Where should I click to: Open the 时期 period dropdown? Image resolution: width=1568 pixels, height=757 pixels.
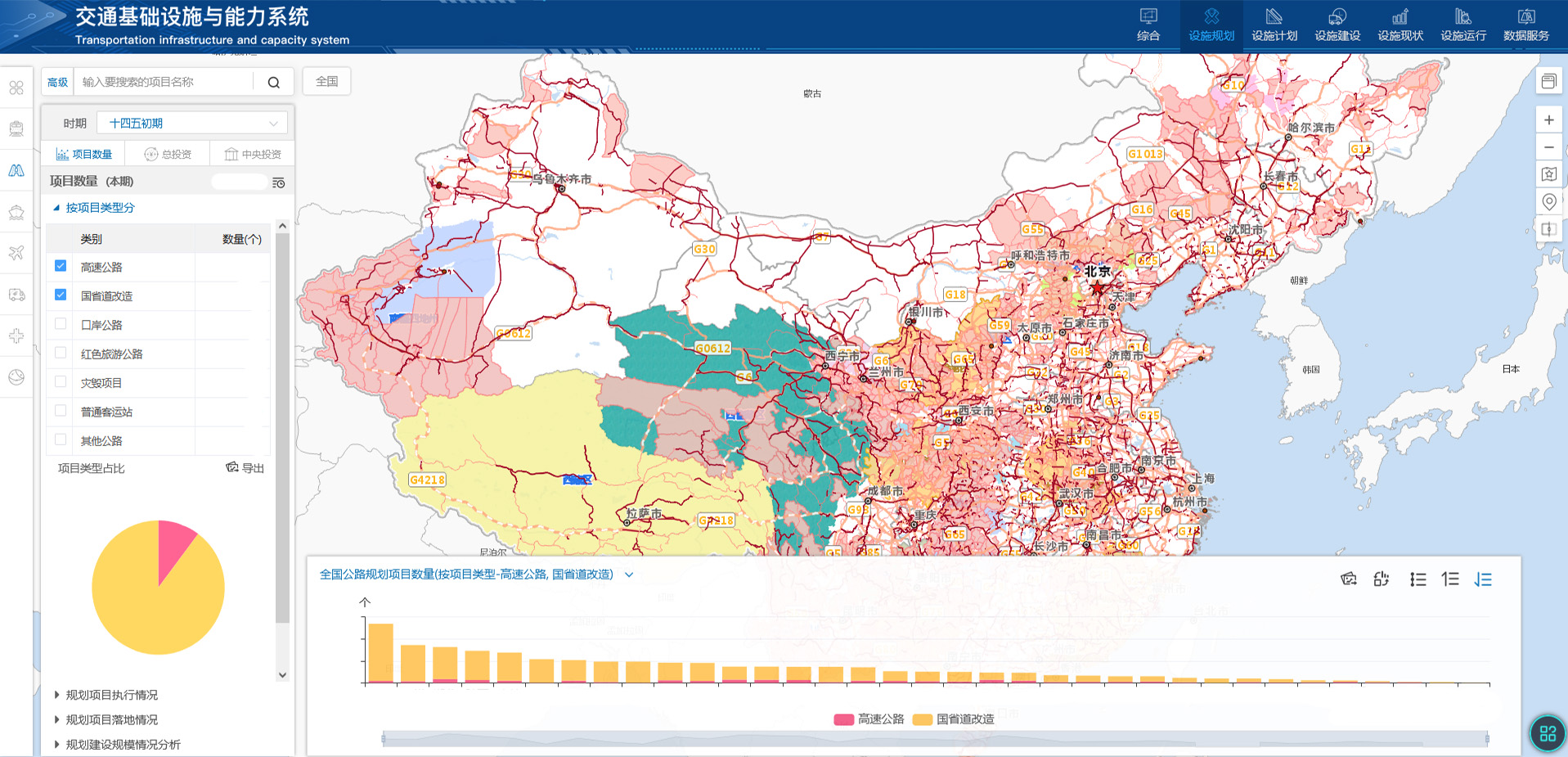[192, 124]
